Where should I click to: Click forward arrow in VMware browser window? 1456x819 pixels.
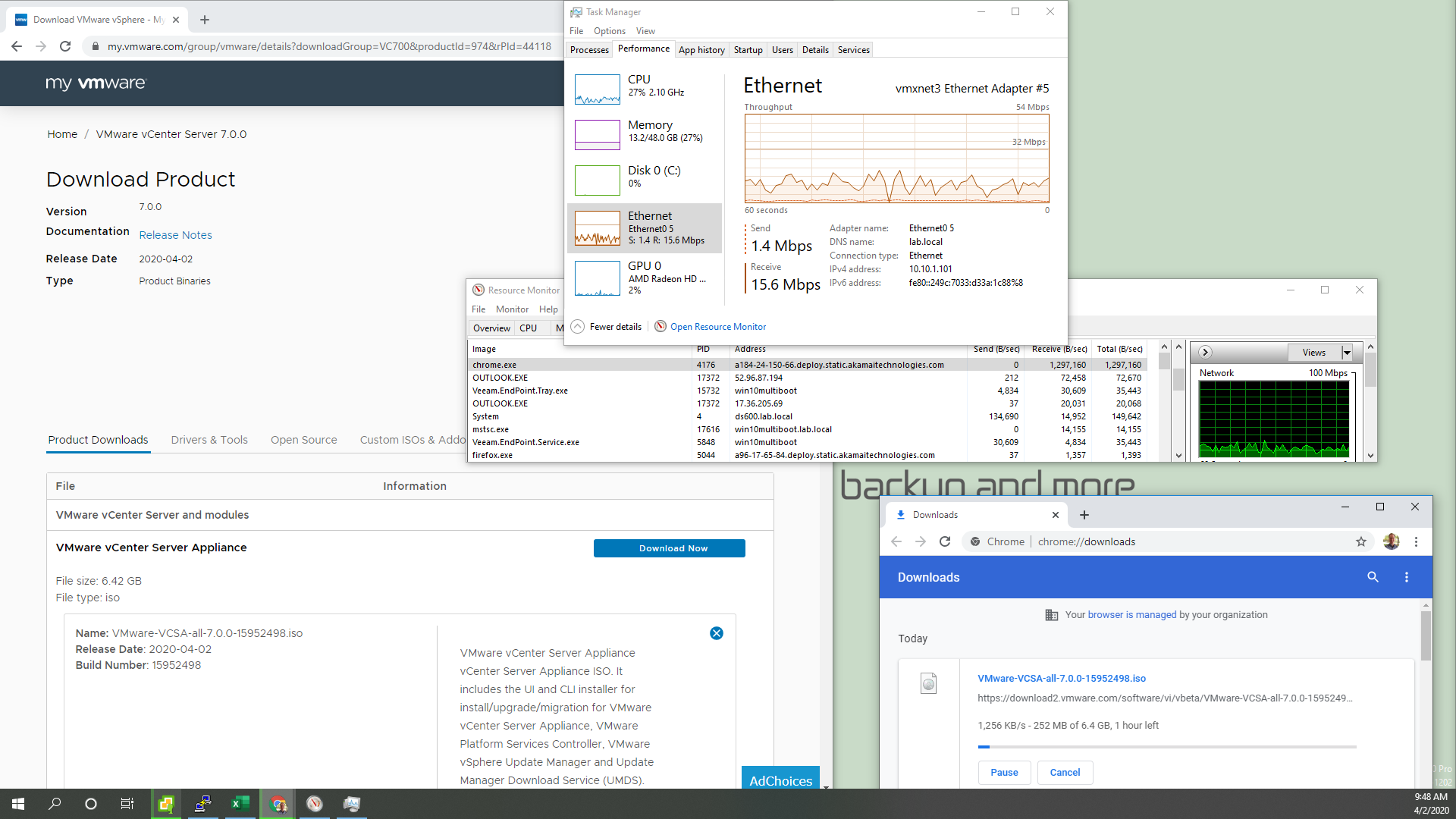click(41, 46)
